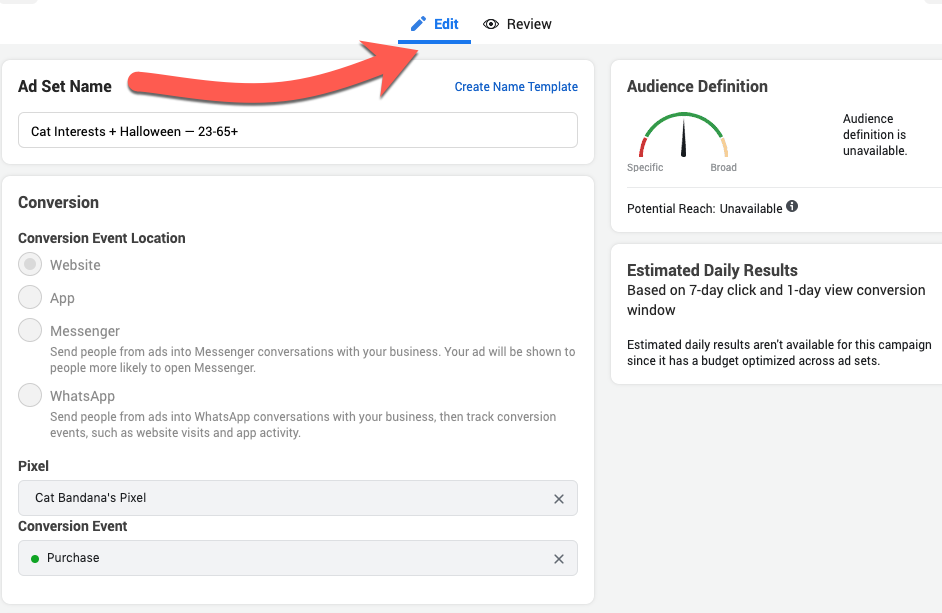The width and height of the screenshot is (942, 613).
Task: Click the Potential Reach info icon
Action: click(792, 207)
